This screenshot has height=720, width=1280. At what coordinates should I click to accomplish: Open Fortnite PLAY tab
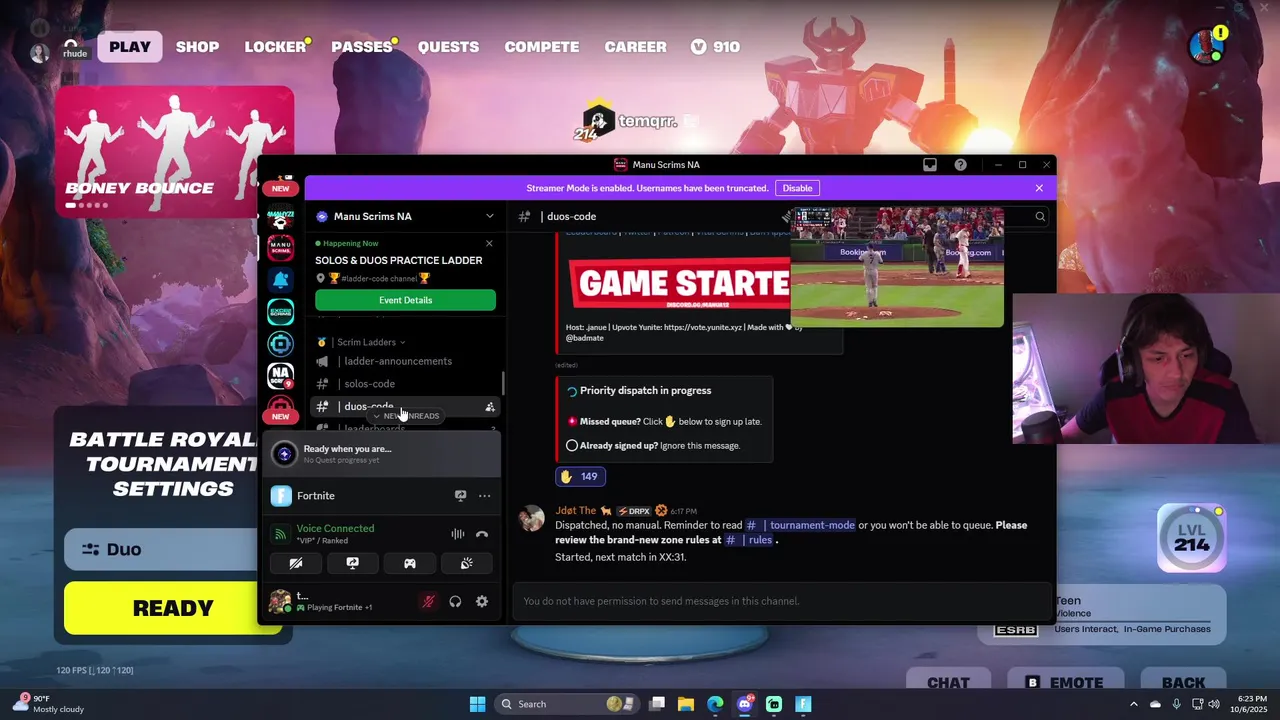(130, 46)
